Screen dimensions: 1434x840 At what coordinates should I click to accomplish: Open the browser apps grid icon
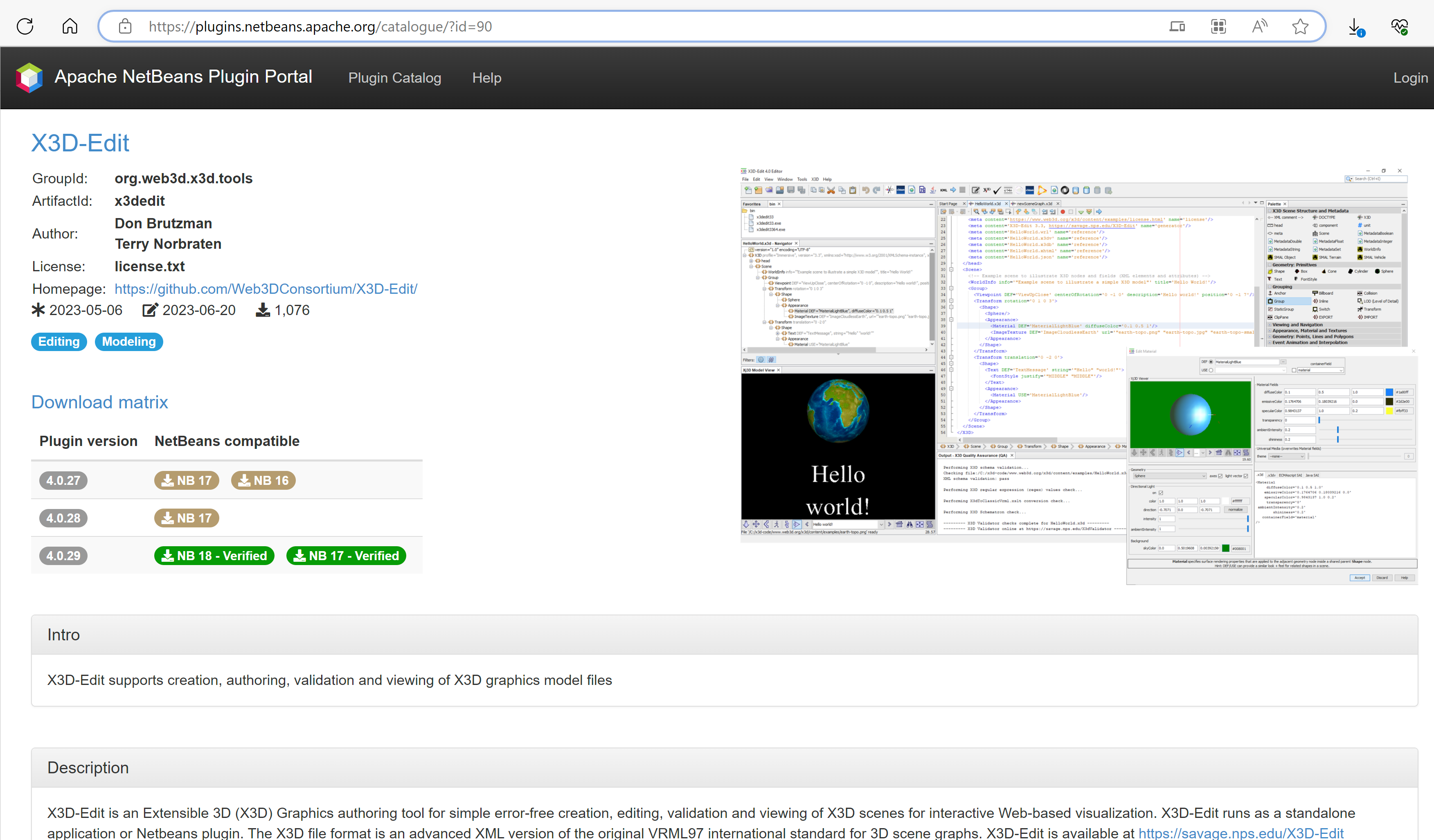(1218, 26)
